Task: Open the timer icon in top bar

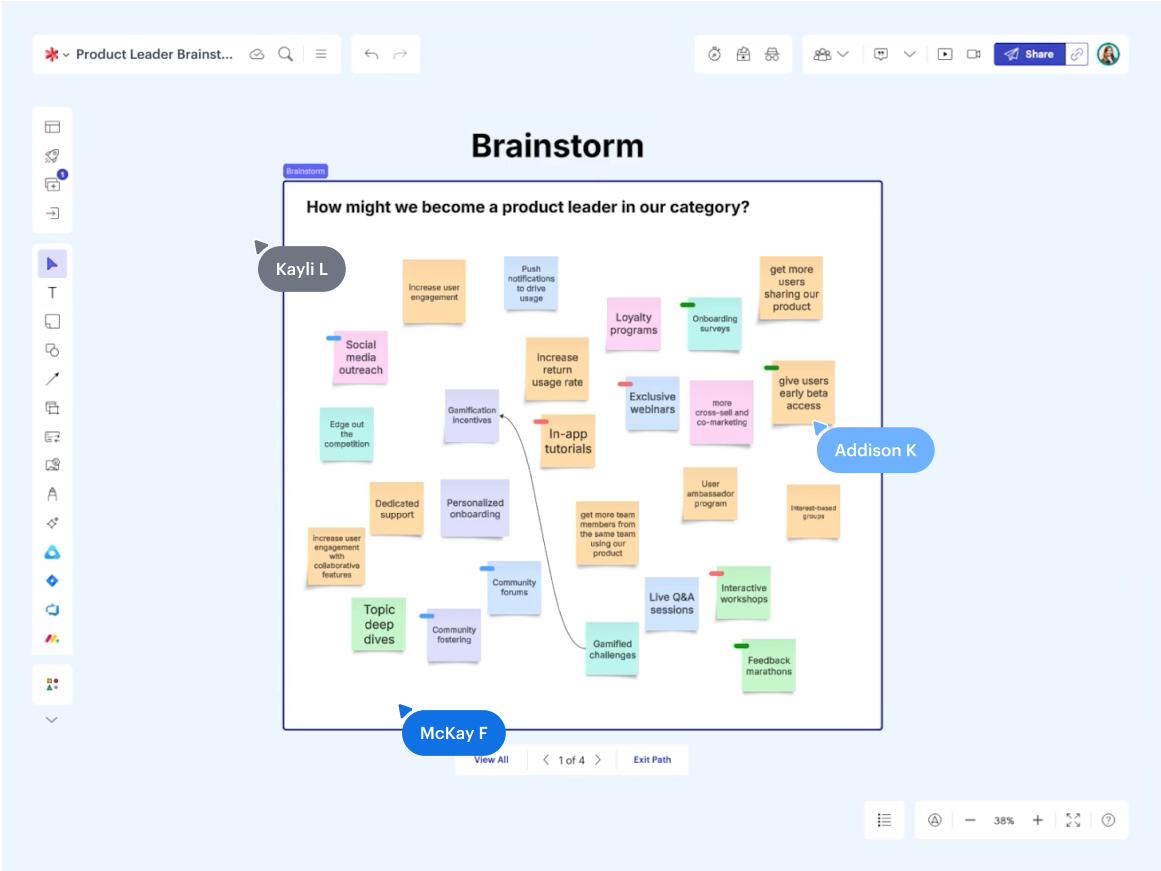Action: (x=714, y=54)
